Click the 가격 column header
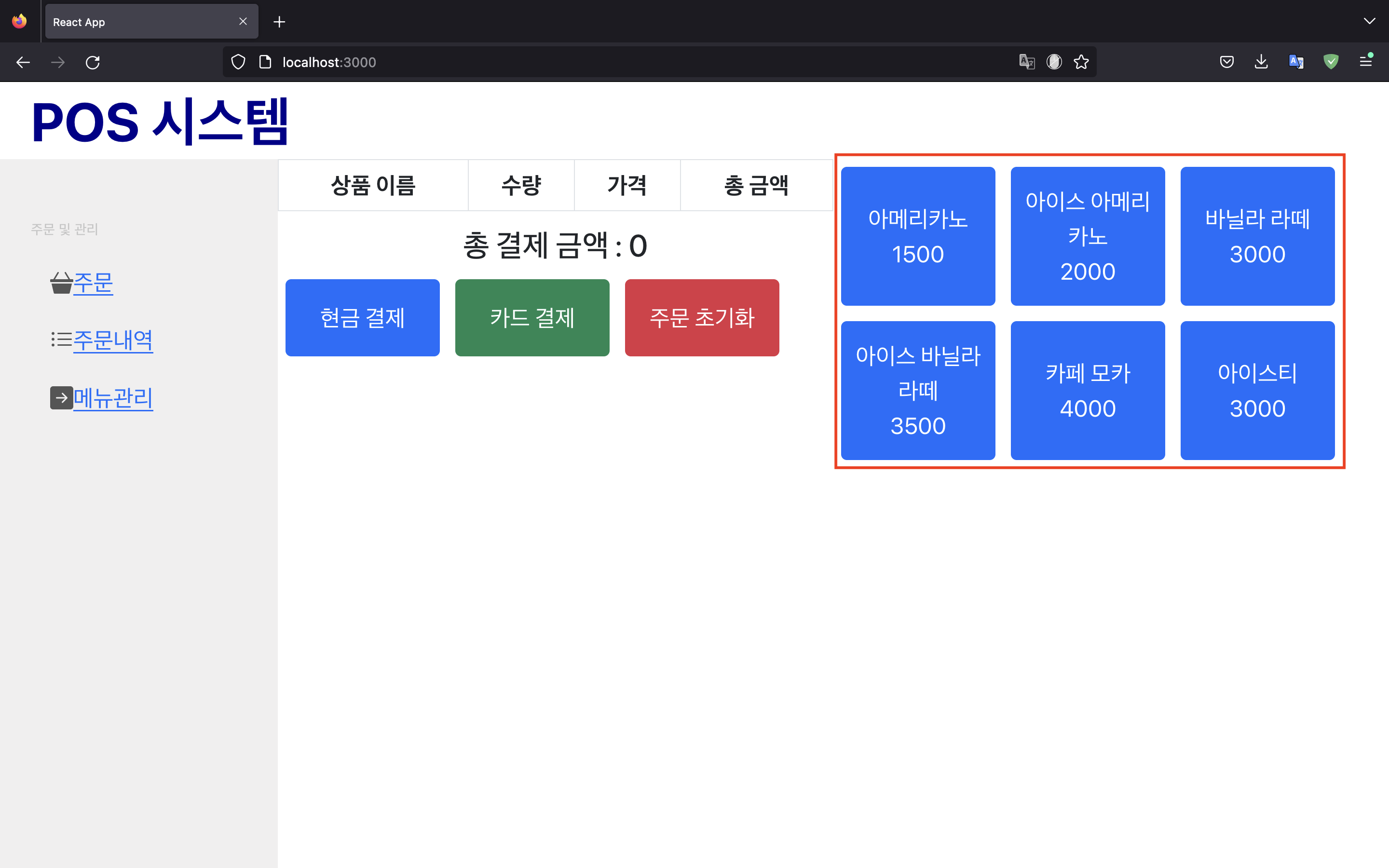Screen dimensions: 1389x868 point(627,186)
